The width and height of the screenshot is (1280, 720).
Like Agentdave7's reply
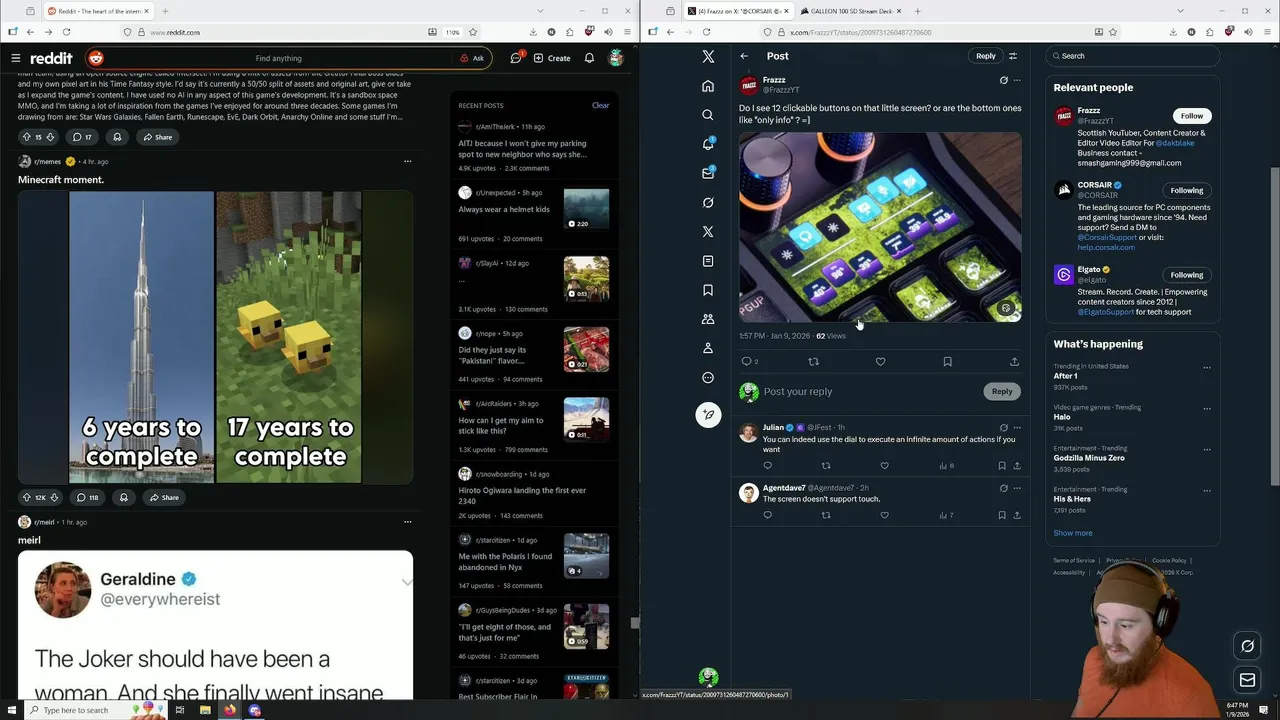(x=885, y=516)
